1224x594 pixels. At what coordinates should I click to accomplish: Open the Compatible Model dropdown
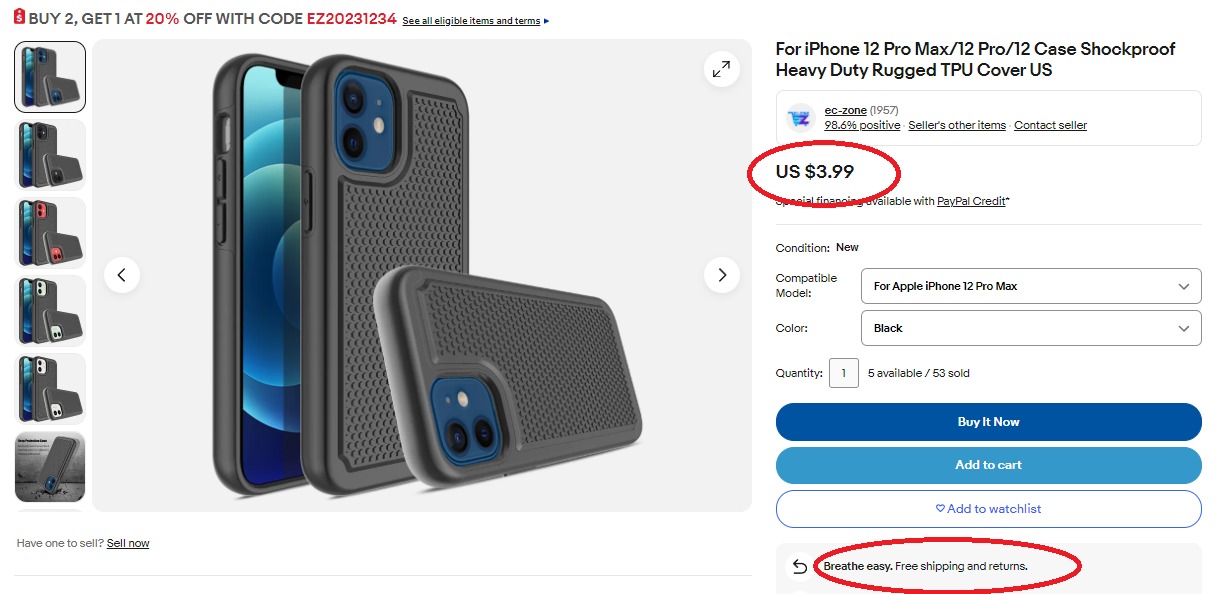1030,286
